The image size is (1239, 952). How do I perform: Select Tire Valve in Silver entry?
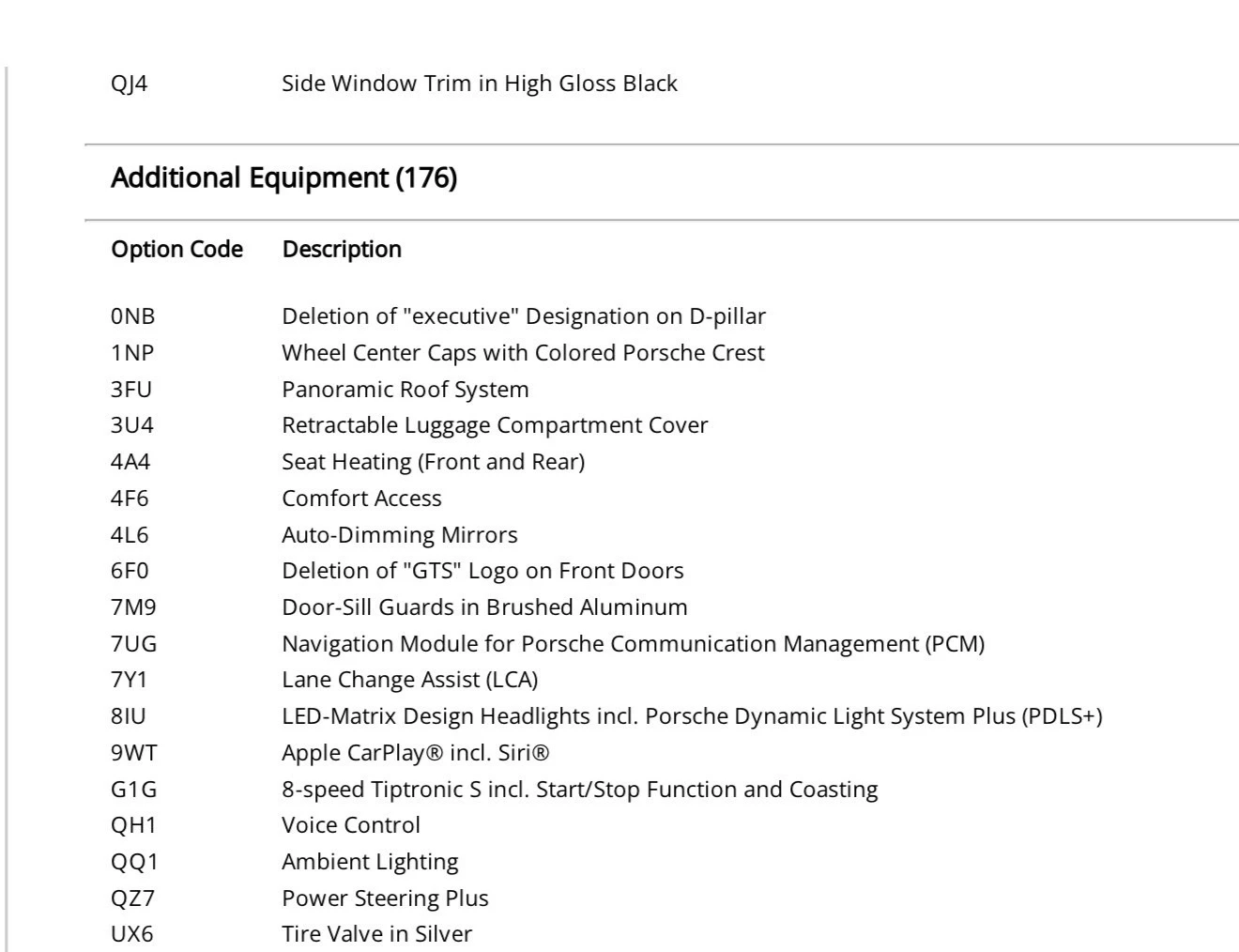click(x=376, y=934)
